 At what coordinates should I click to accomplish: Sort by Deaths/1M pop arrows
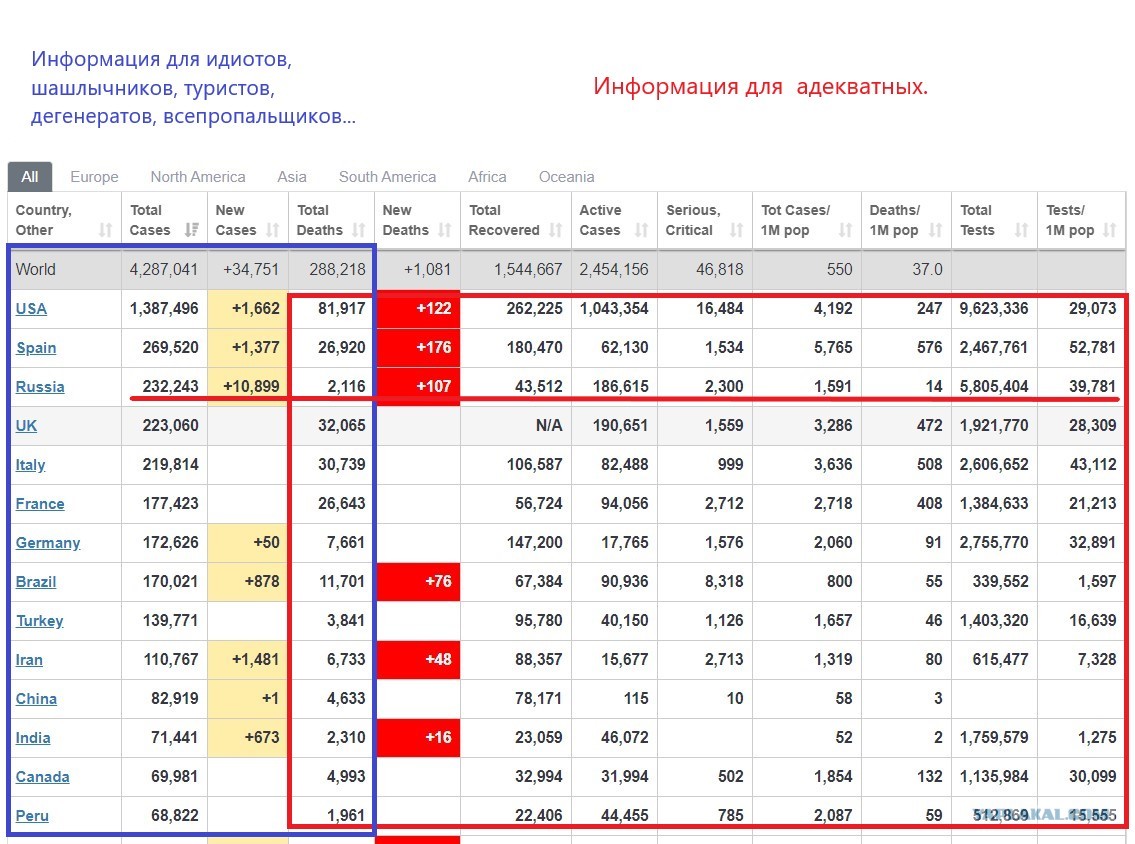pos(935,230)
